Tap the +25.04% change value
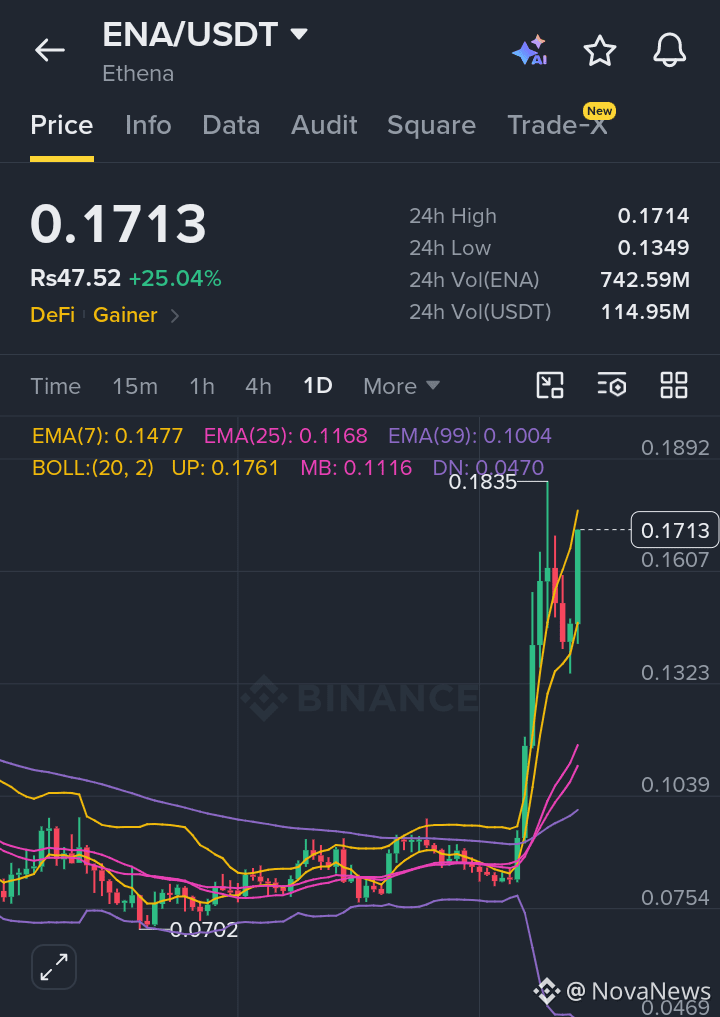Viewport: 720px width, 1017px height. point(175,279)
